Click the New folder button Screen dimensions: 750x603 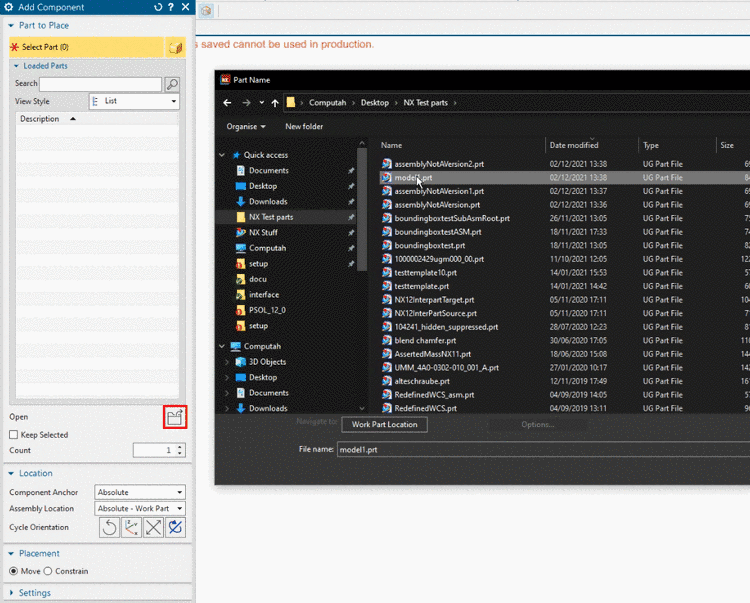pos(304,127)
